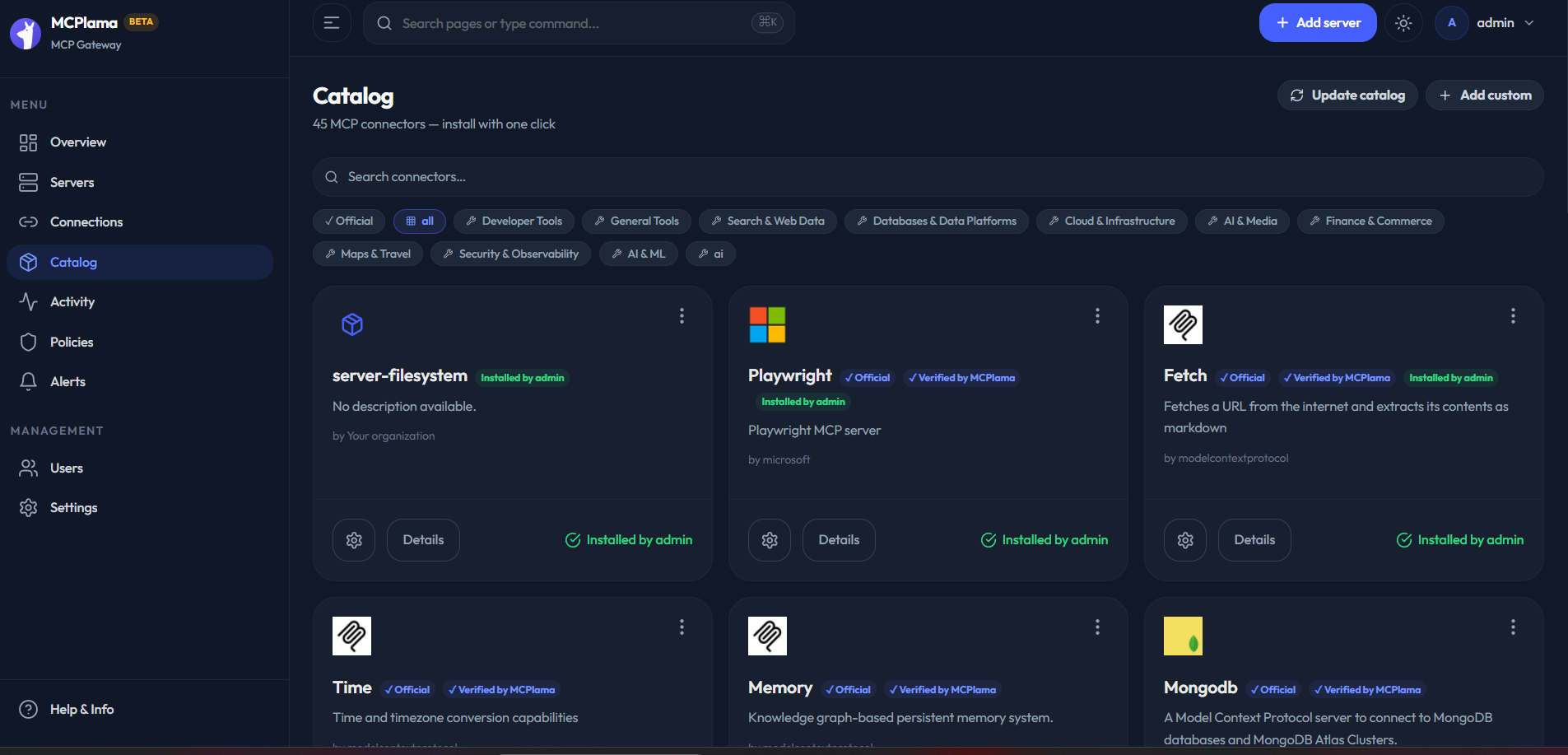
Task: Click the Help & Info question icon
Action: click(29, 710)
